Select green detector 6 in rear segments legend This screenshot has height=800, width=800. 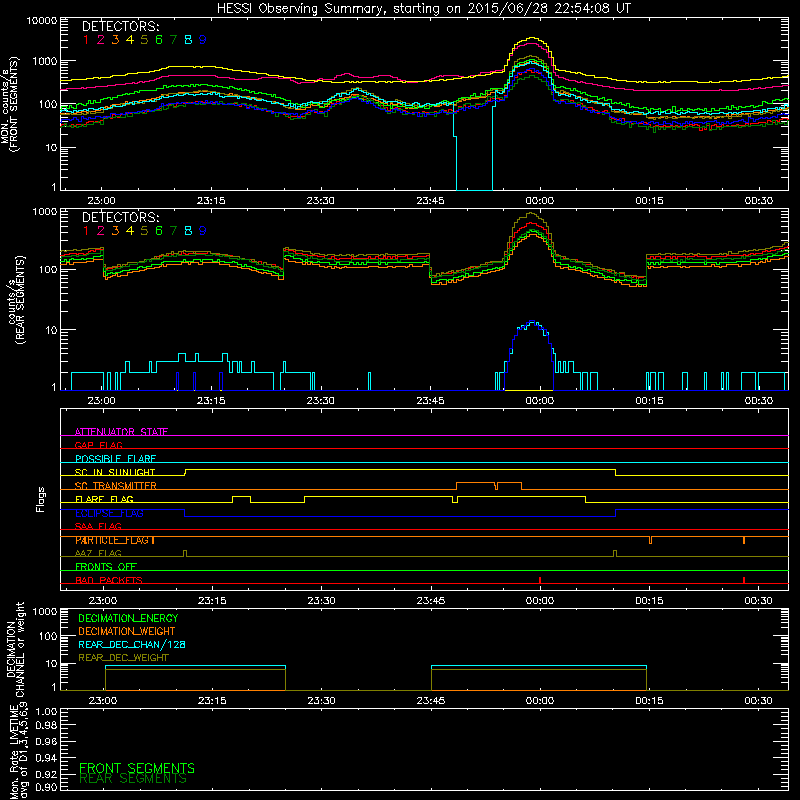click(x=159, y=231)
